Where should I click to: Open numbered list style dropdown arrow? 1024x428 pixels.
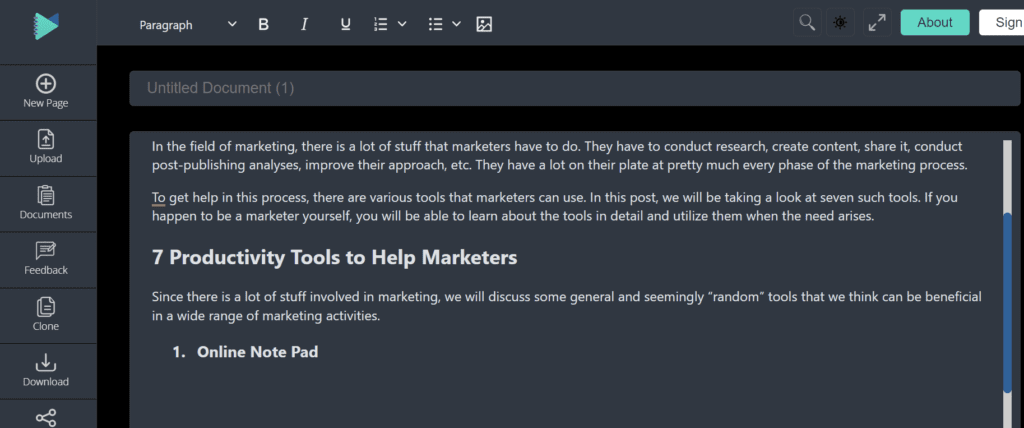[x=402, y=24]
